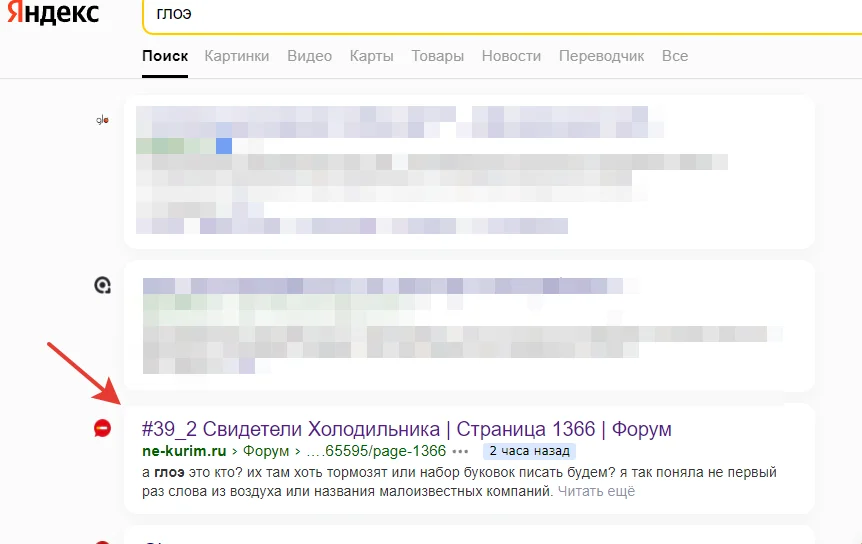Image resolution: width=862 pixels, height=544 pixels.
Task: Open the blurred second search result card
Action: 469,326
